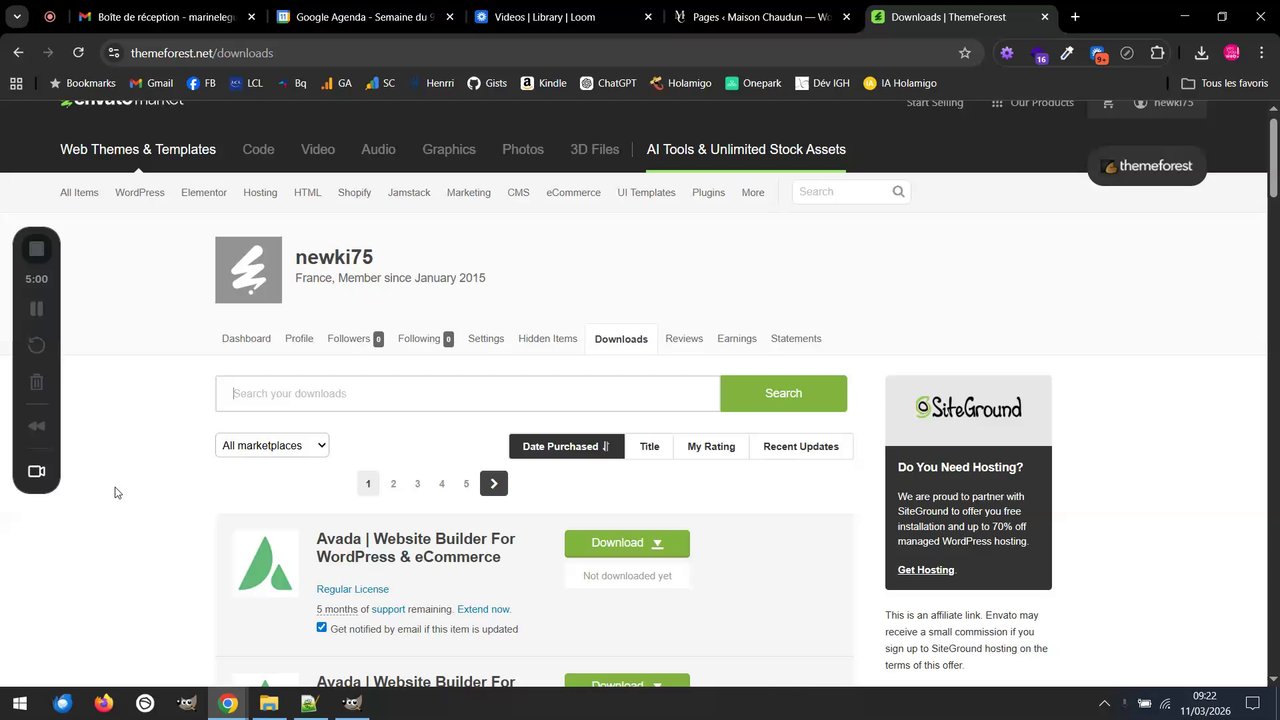Open the ChatGPT bookmark
Viewport: 1280px width, 720px height.
(x=608, y=83)
